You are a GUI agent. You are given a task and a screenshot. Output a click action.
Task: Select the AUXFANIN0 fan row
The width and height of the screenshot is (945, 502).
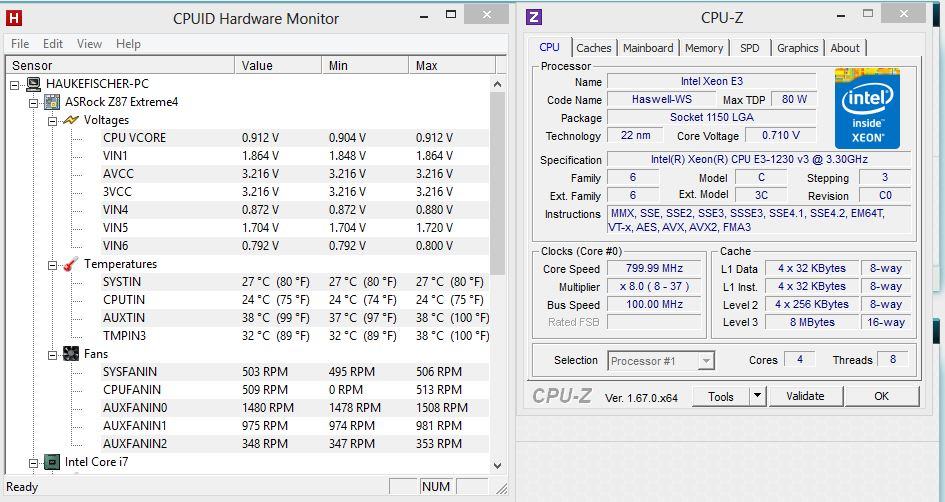tap(295, 408)
